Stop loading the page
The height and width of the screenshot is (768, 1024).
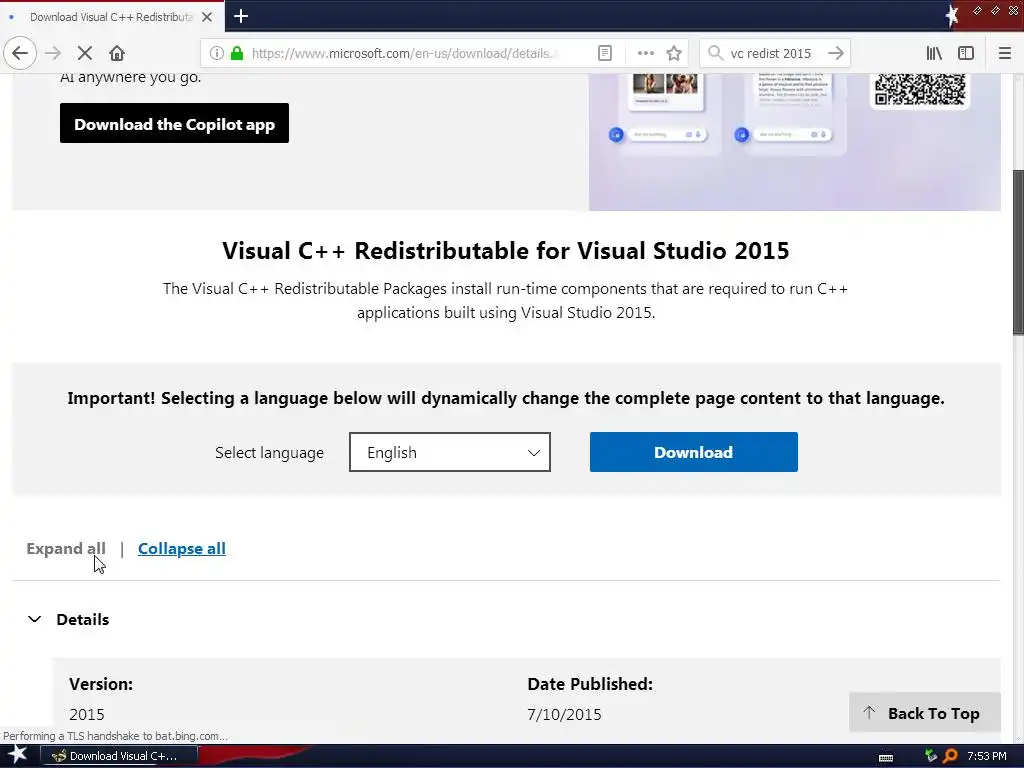85,53
